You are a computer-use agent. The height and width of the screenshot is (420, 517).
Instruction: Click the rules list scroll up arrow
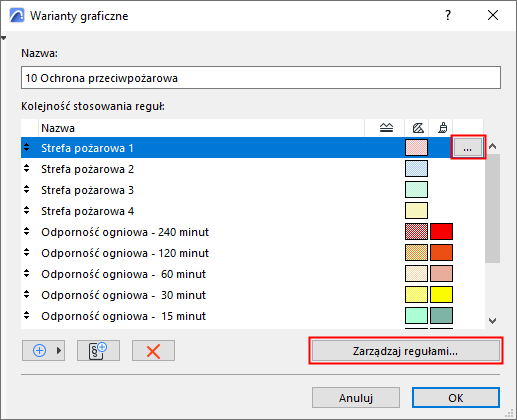pos(493,146)
